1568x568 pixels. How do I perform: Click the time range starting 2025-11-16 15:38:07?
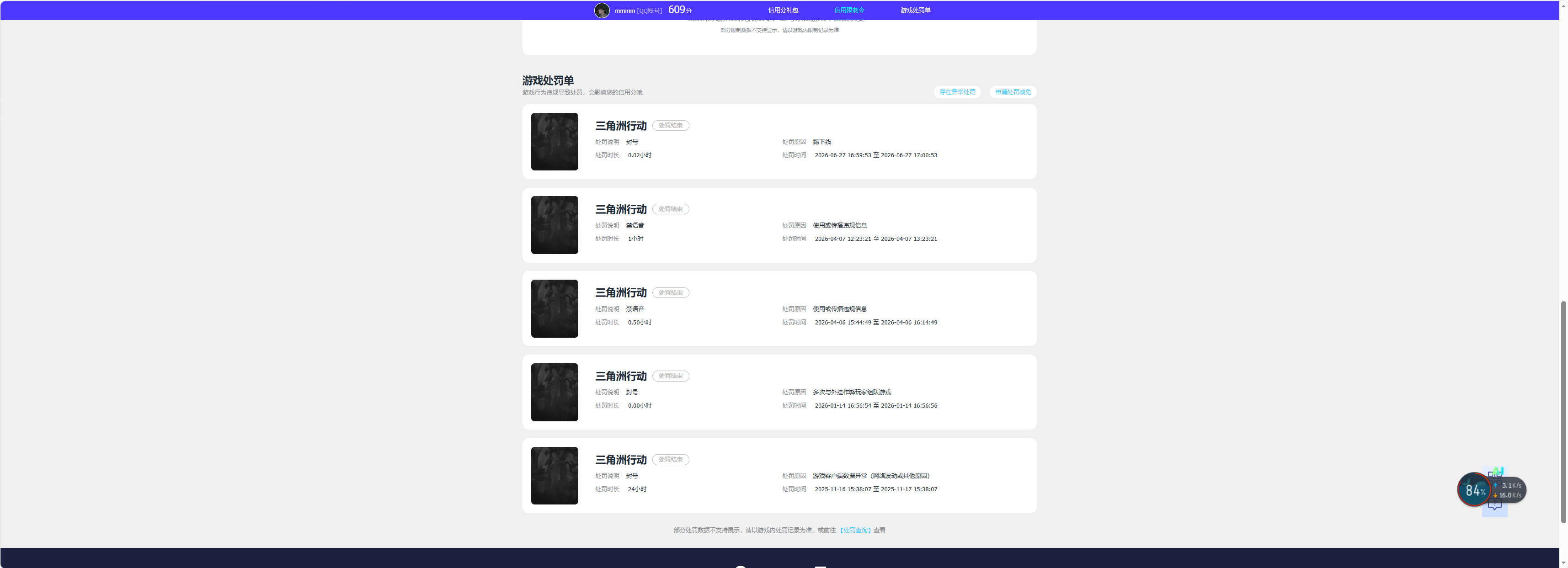[876, 489]
